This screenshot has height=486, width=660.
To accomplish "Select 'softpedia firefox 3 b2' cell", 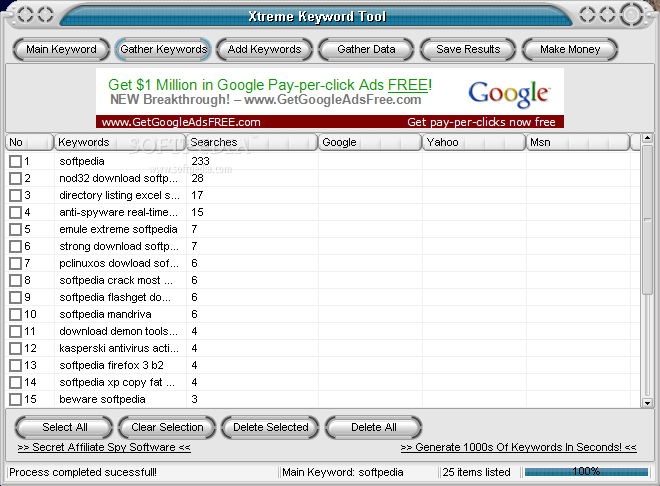I will pos(112,365).
